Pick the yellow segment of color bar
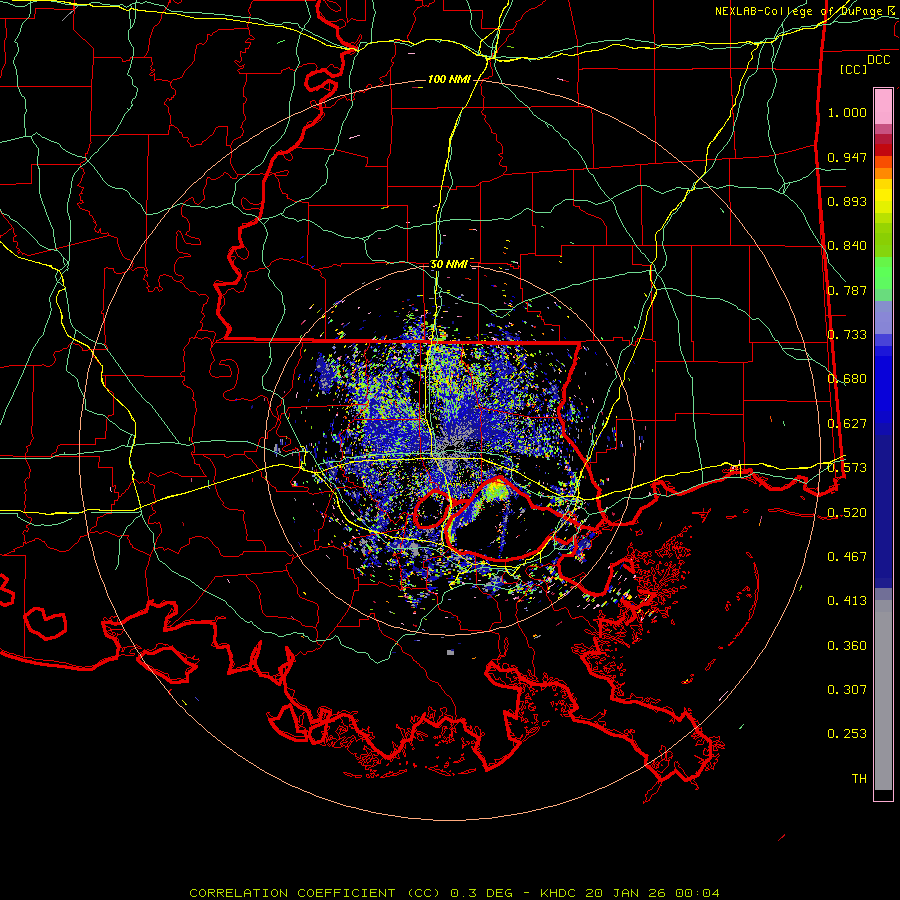900x900 pixels. (883, 197)
